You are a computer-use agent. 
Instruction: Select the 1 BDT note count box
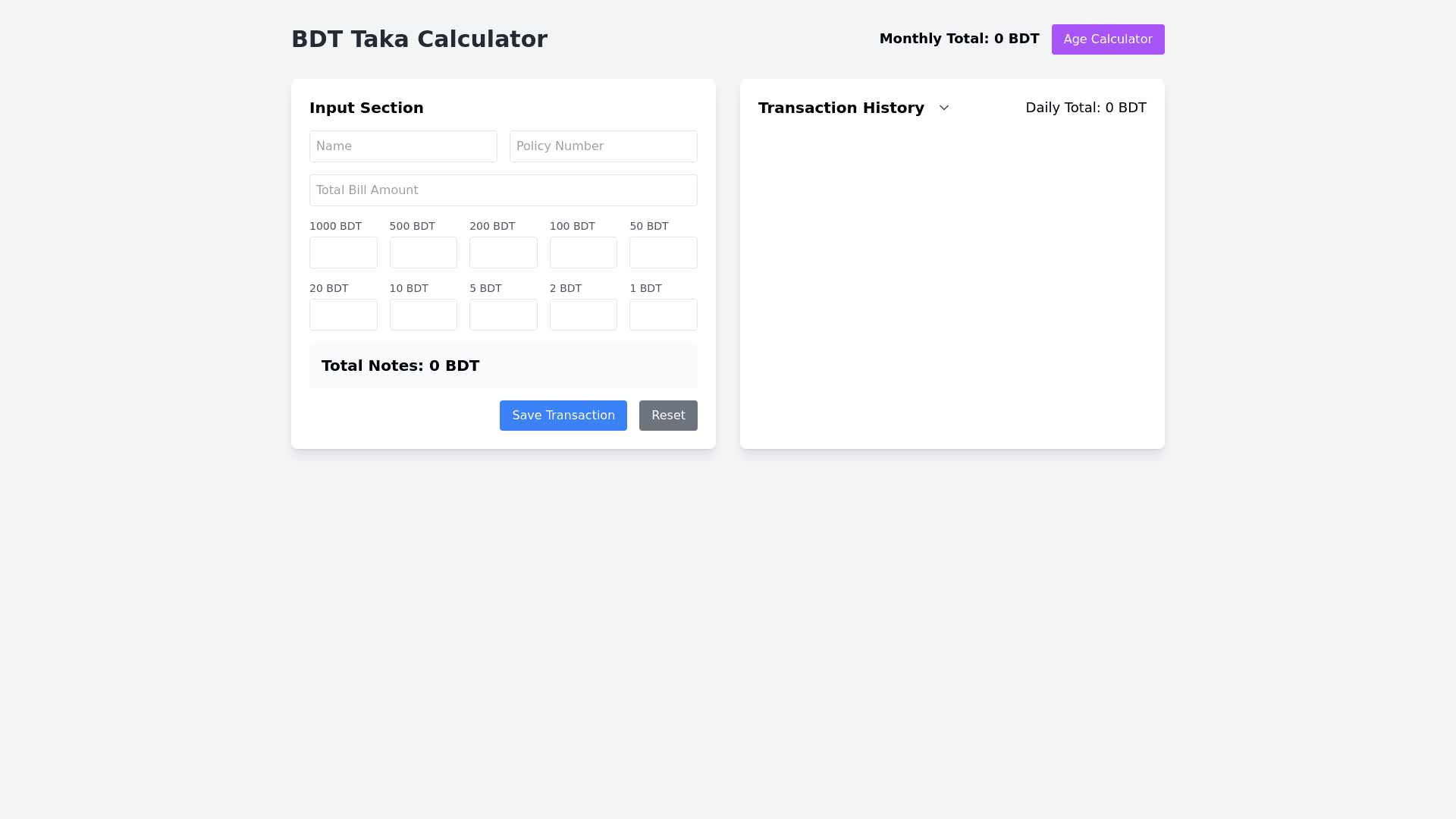pyautogui.click(x=663, y=315)
